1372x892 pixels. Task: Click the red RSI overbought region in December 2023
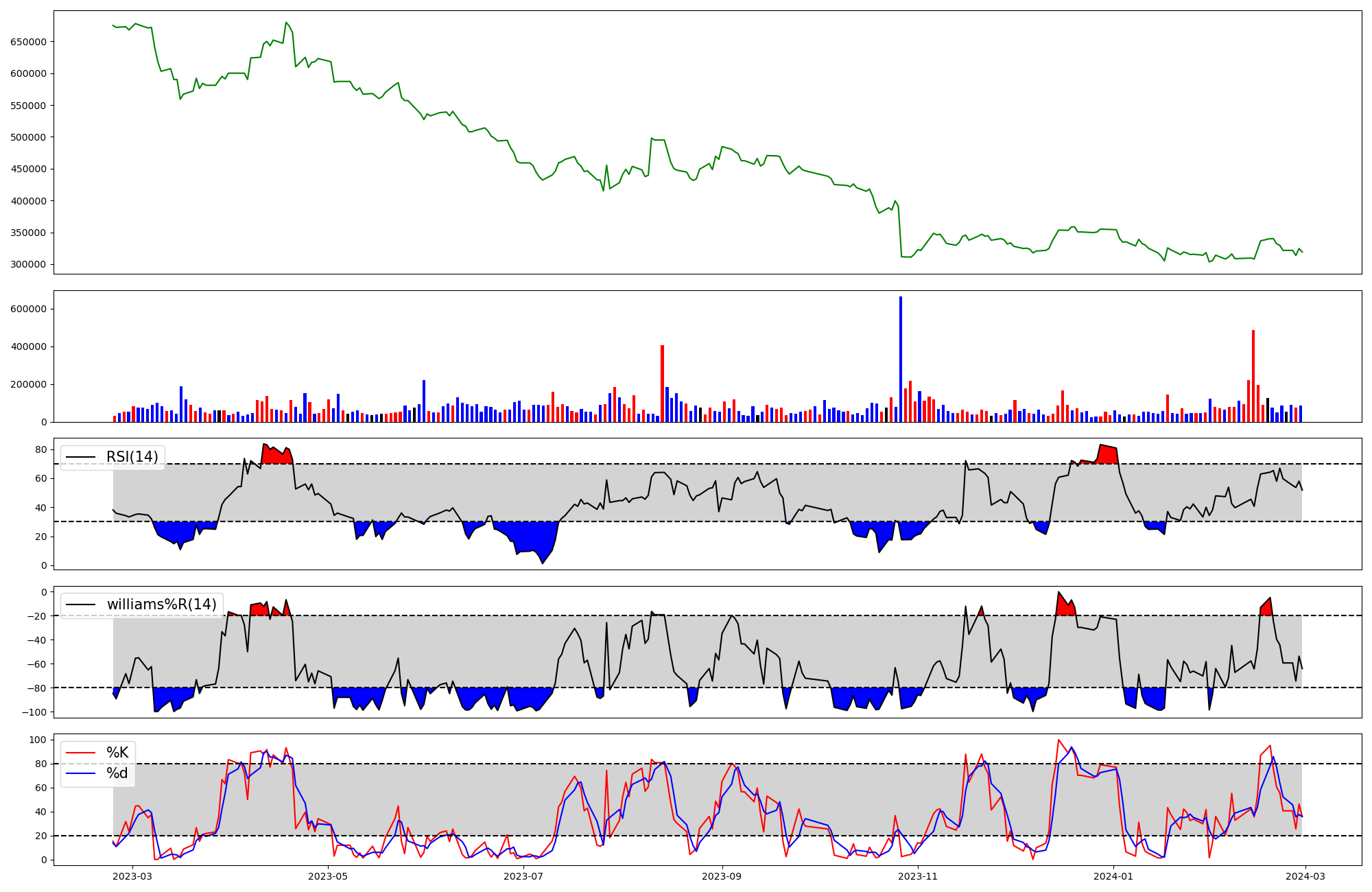coord(1108,455)
